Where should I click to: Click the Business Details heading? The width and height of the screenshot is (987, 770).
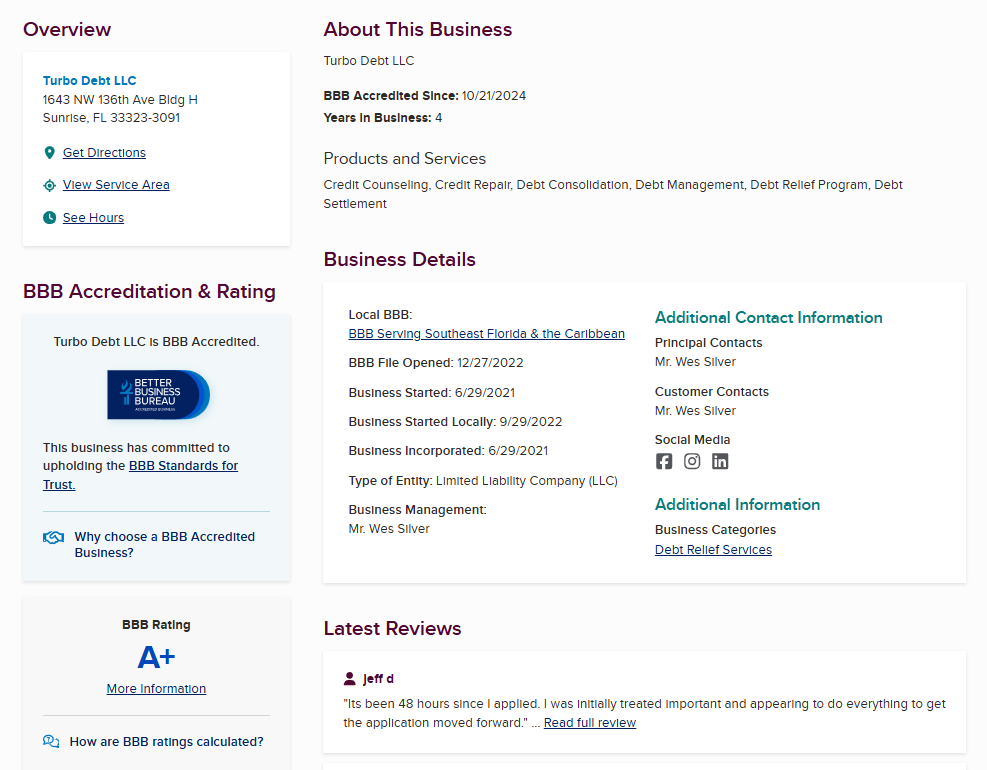[400, 259]
